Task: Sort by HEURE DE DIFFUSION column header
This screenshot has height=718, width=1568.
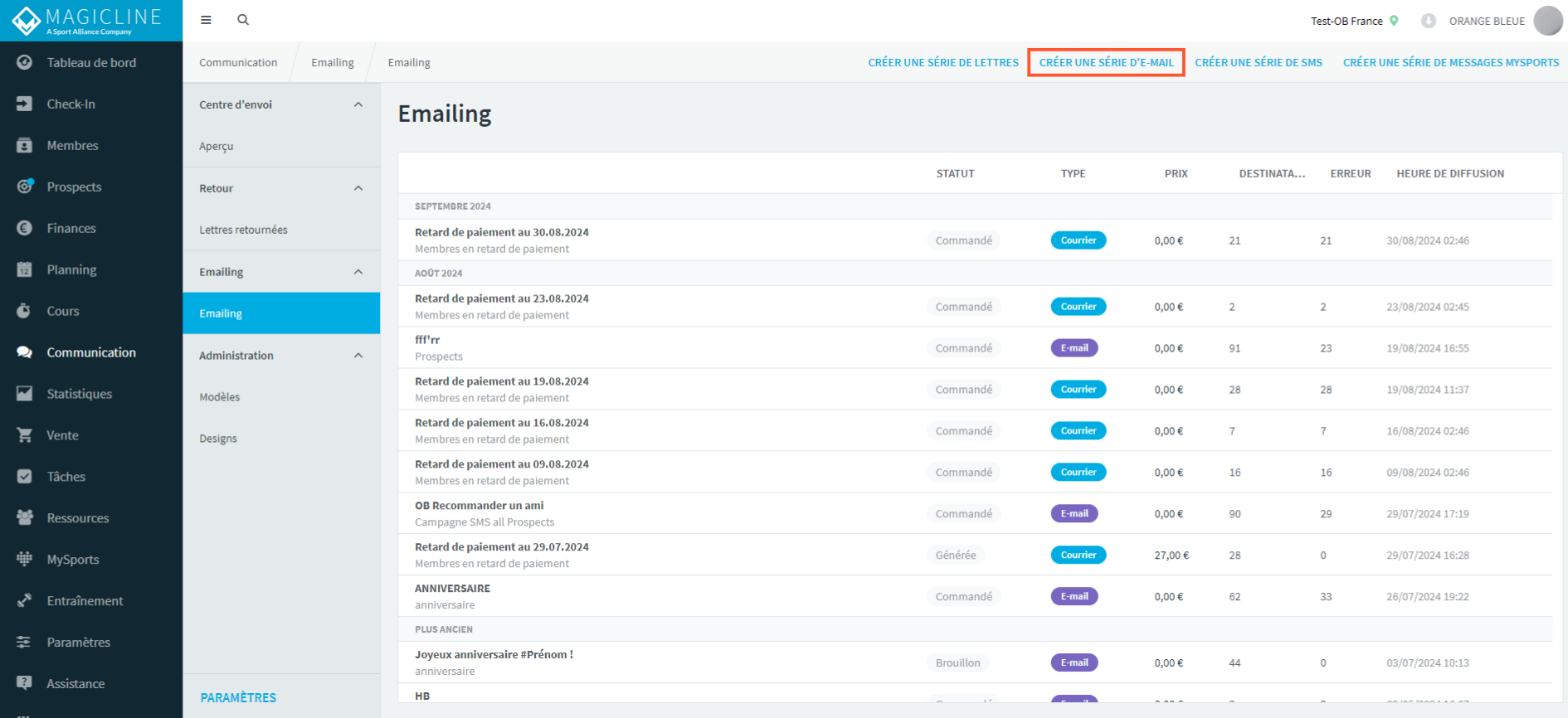Action: point(1450,173)
